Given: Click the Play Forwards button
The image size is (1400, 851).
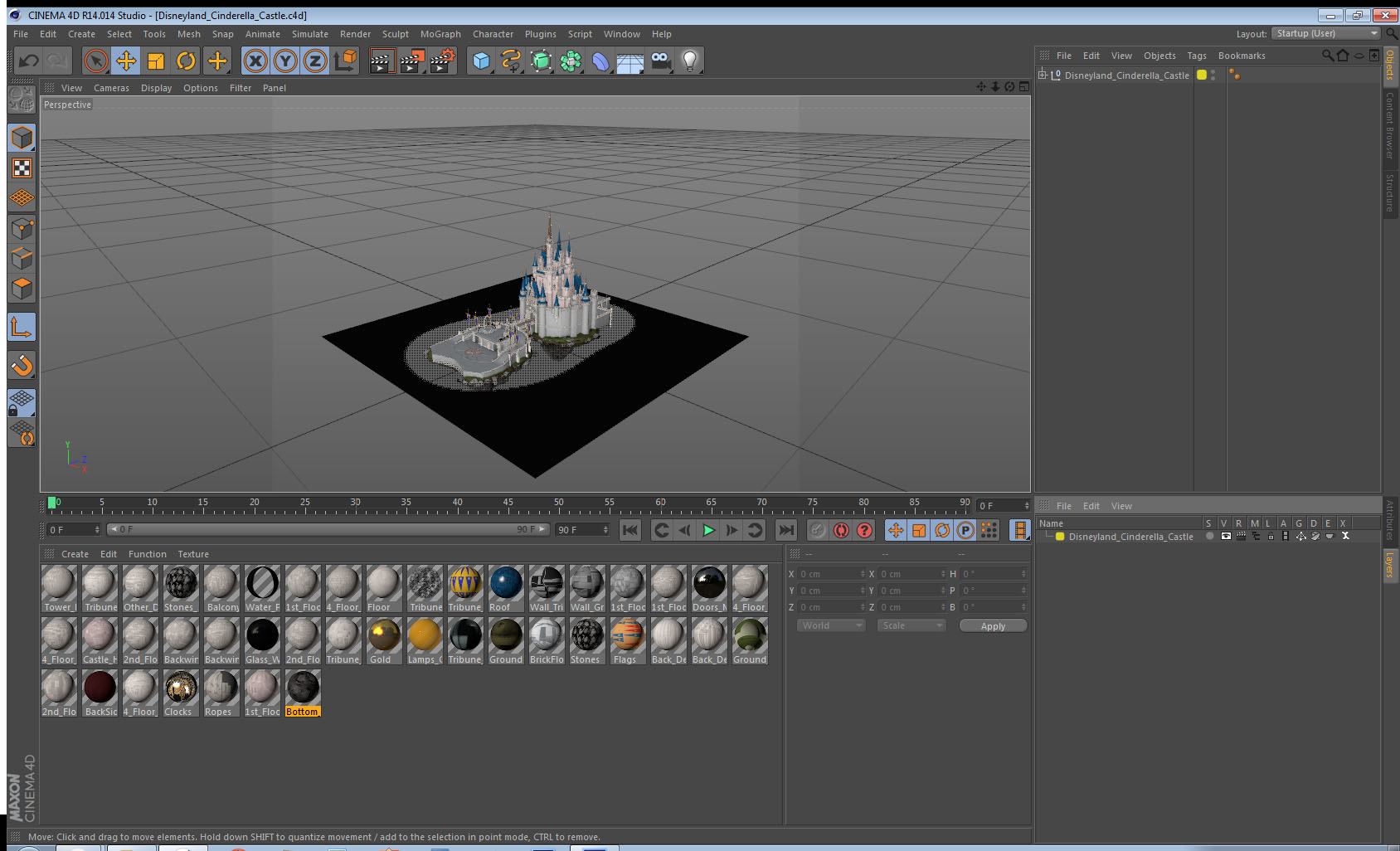Looking at the screenshot, I should pos(708,530).
